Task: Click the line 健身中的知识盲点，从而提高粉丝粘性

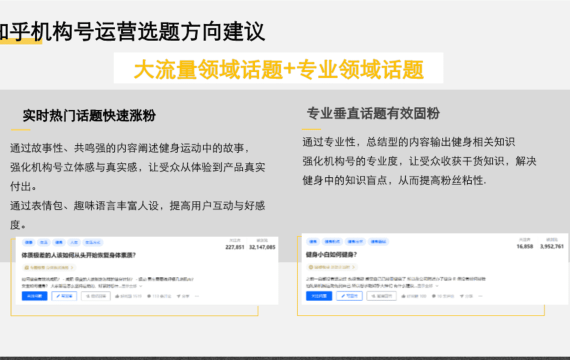Action: pos(394,180)
